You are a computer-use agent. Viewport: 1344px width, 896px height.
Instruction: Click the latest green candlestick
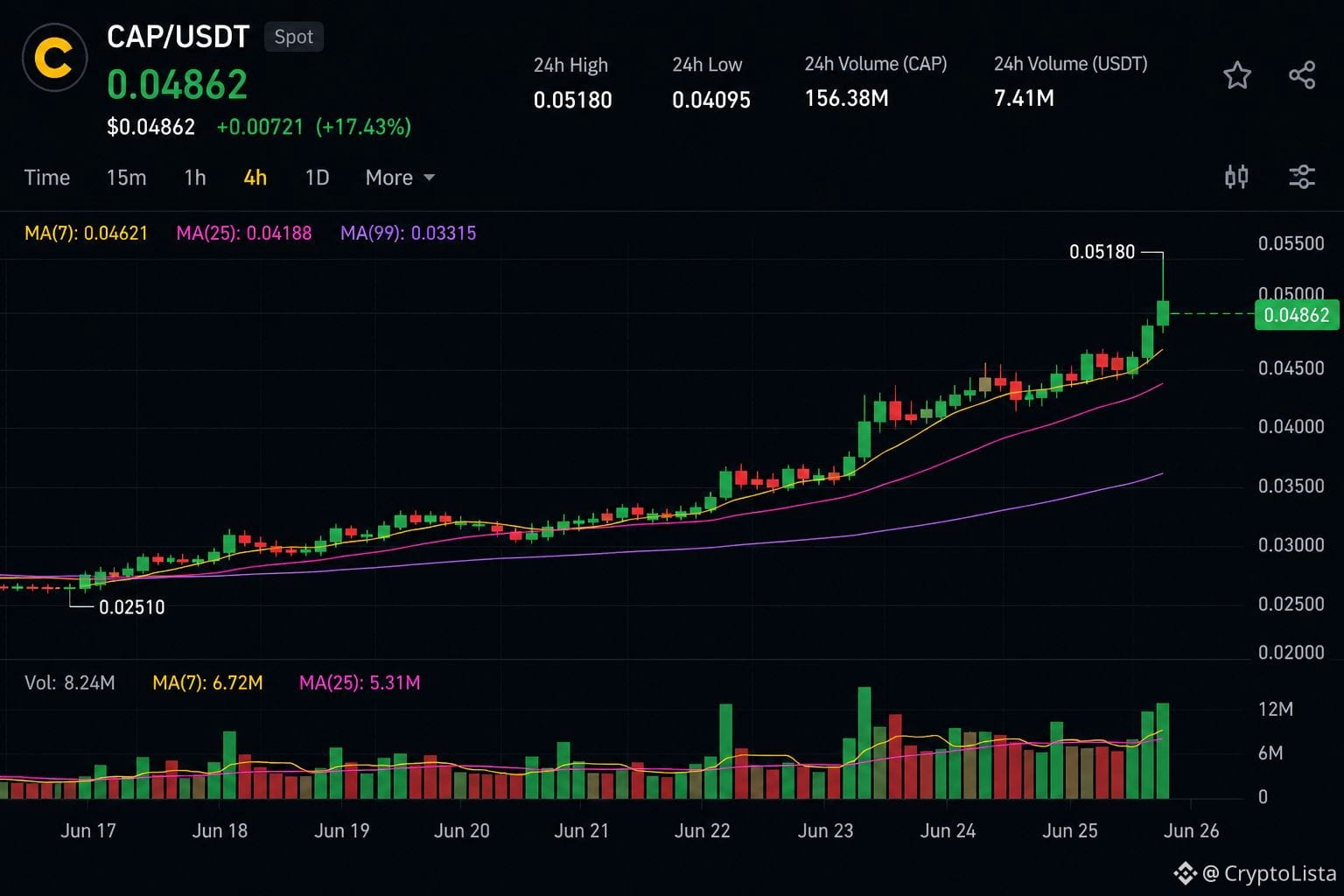pos(1163,312)
